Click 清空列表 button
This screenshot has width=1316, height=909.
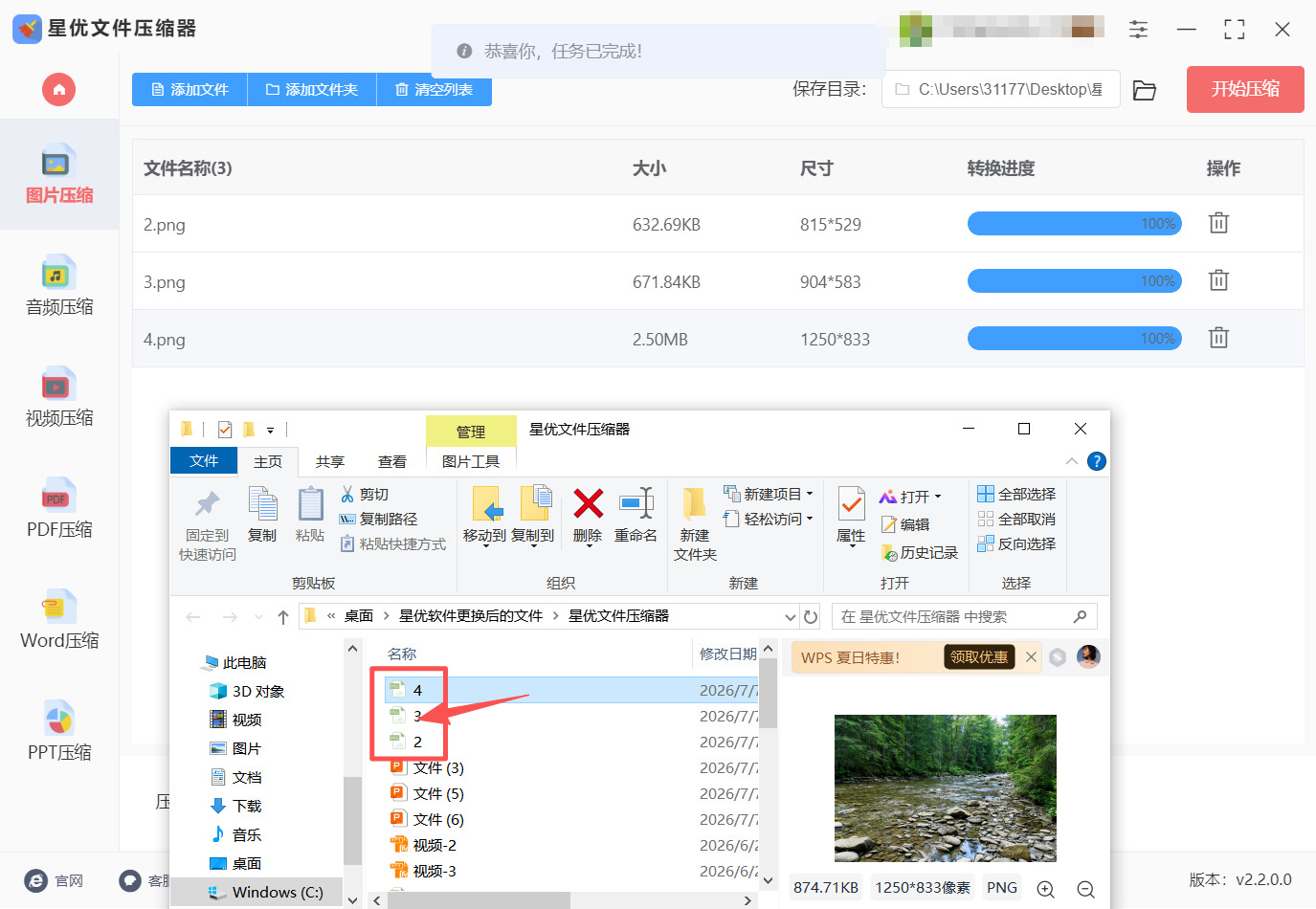(435, 89)
